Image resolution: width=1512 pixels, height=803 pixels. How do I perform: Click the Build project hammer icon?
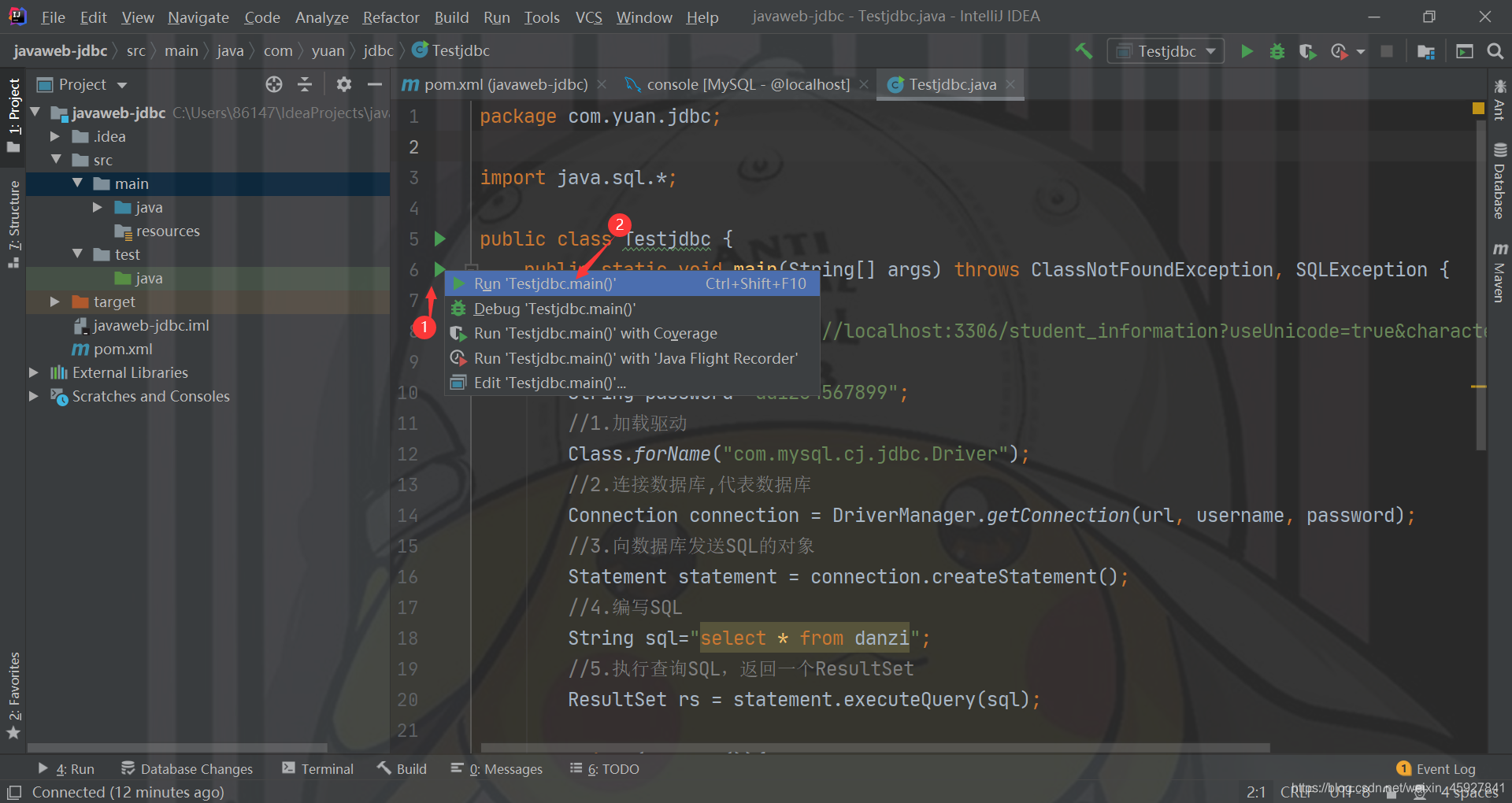click(1084, 51)
